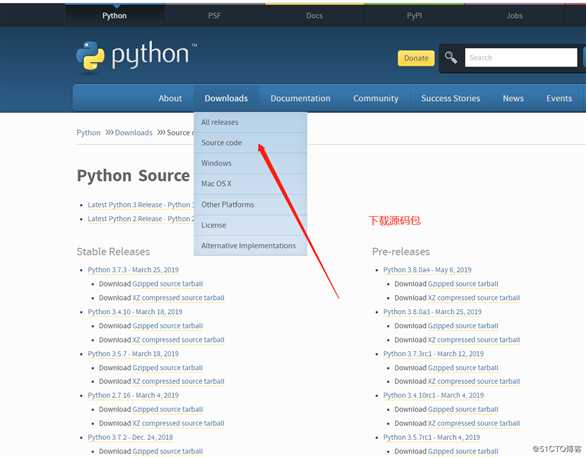Download XZ compressed tarball for Python 3.8.0a4
The image size is (586, 457).
tap(474, 298)
